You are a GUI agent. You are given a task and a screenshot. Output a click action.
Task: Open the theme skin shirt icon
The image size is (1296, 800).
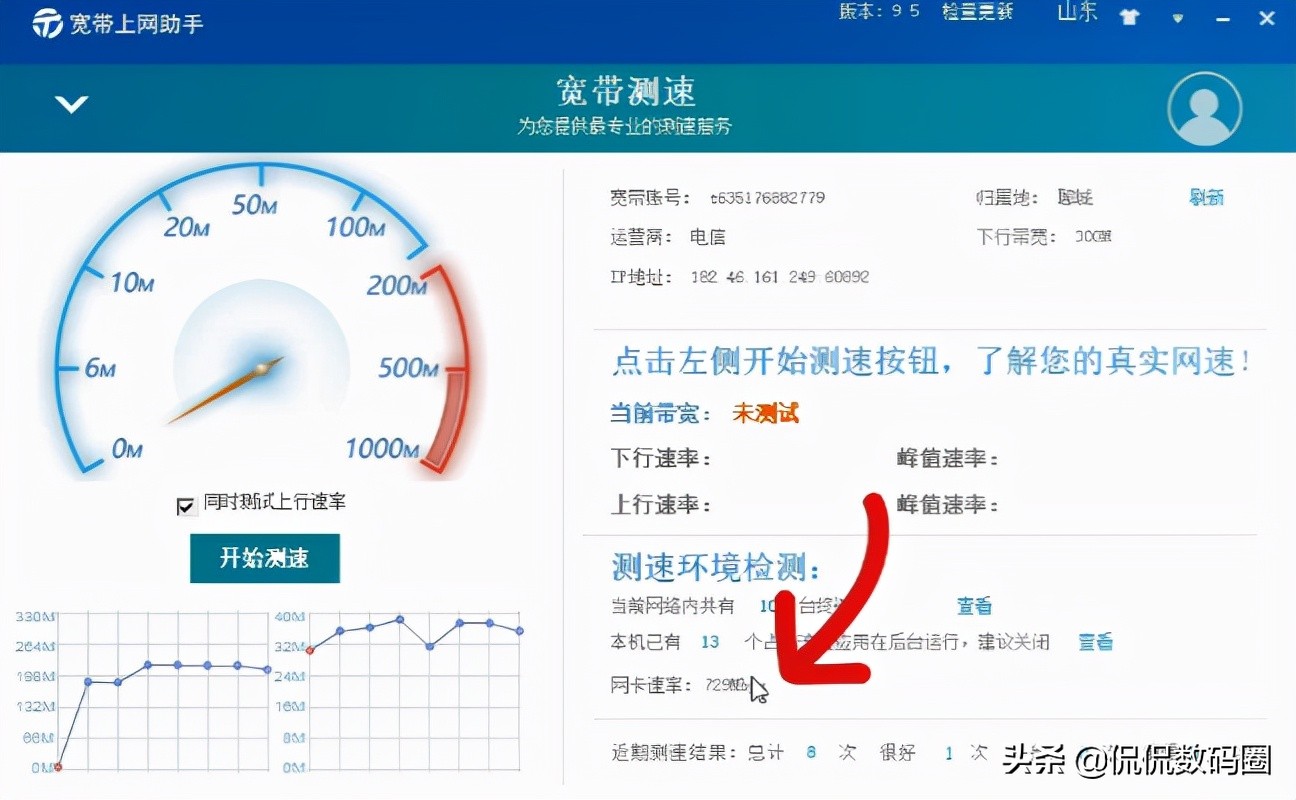1128,16
